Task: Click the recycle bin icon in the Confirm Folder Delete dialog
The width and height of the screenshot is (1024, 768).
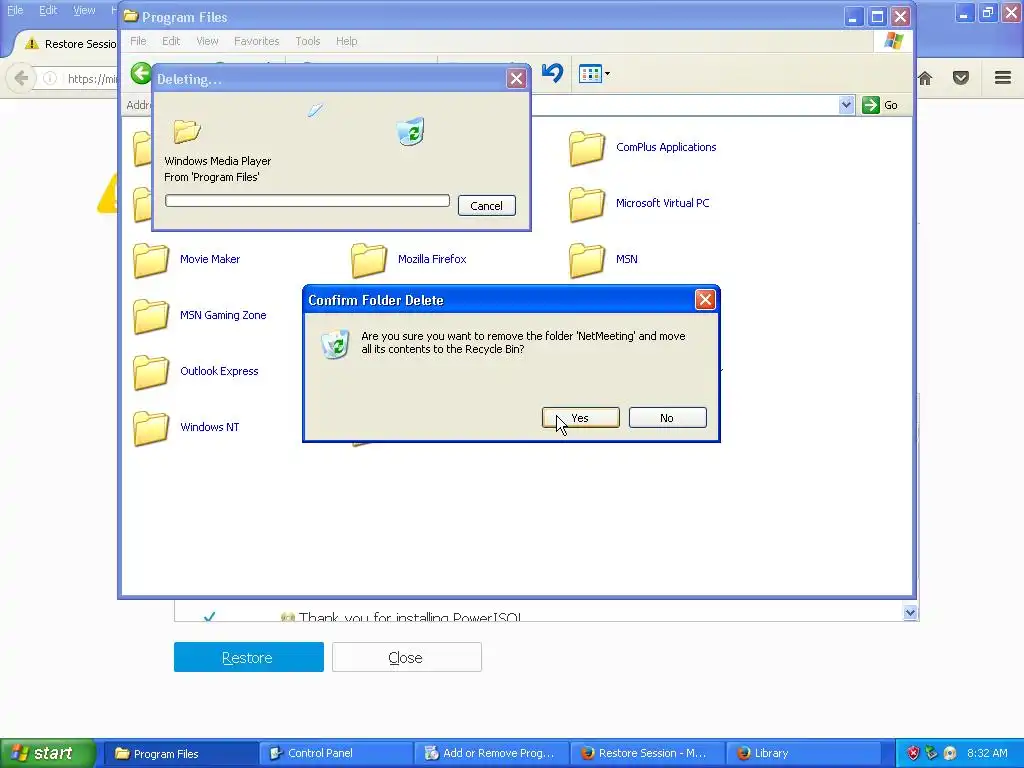Action: (x=335, y=344)
